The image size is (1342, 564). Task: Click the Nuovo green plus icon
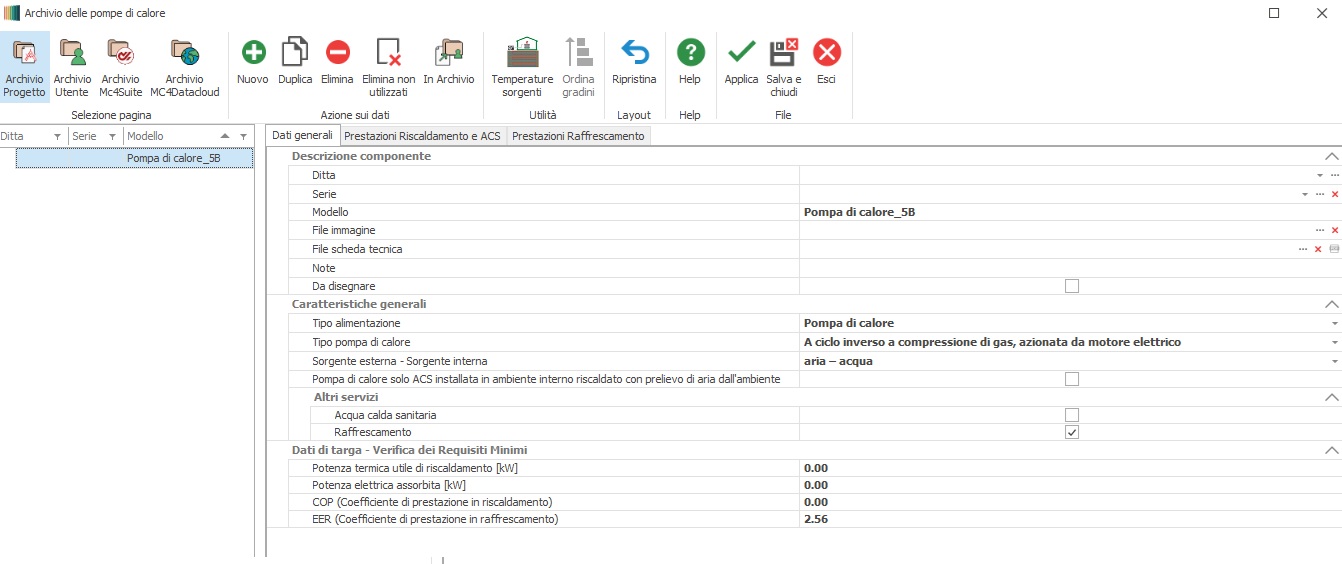pyautogui.click(x=253, y=53)
